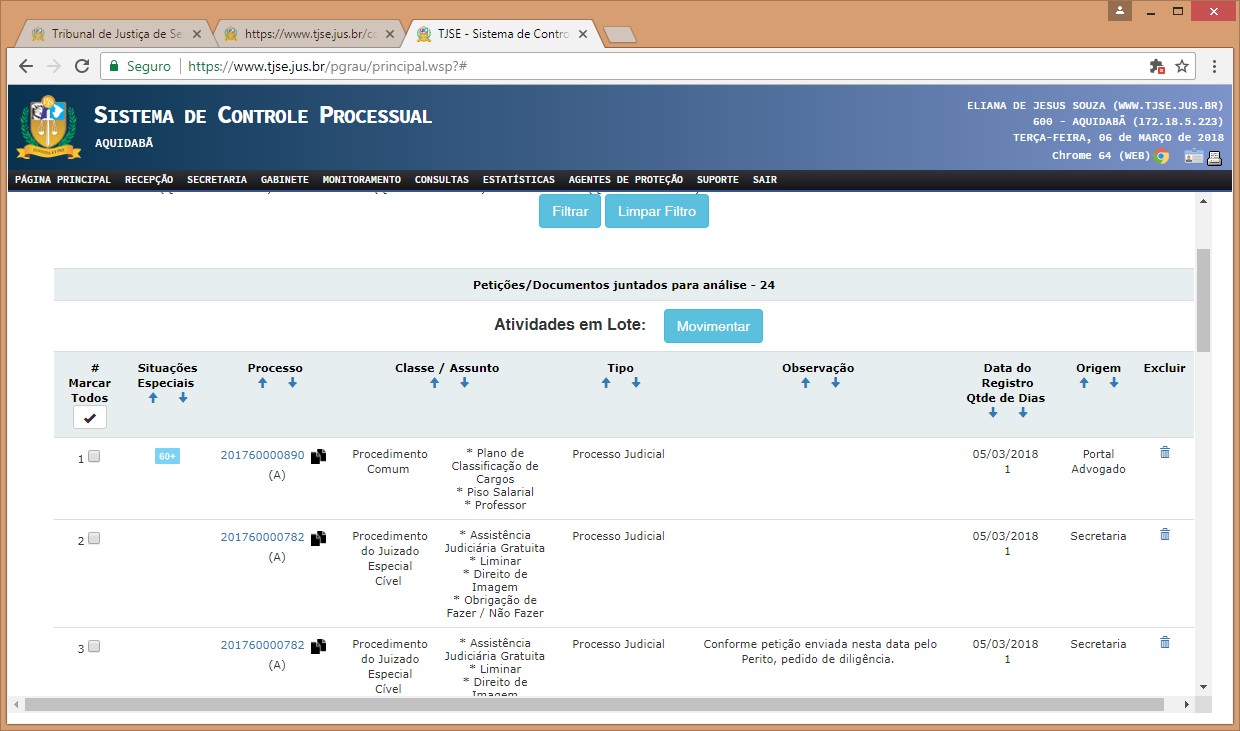Viewport: 1240px width, 731px height.
Task: Open the Secretaria menu
Action: tap(216, 180)
